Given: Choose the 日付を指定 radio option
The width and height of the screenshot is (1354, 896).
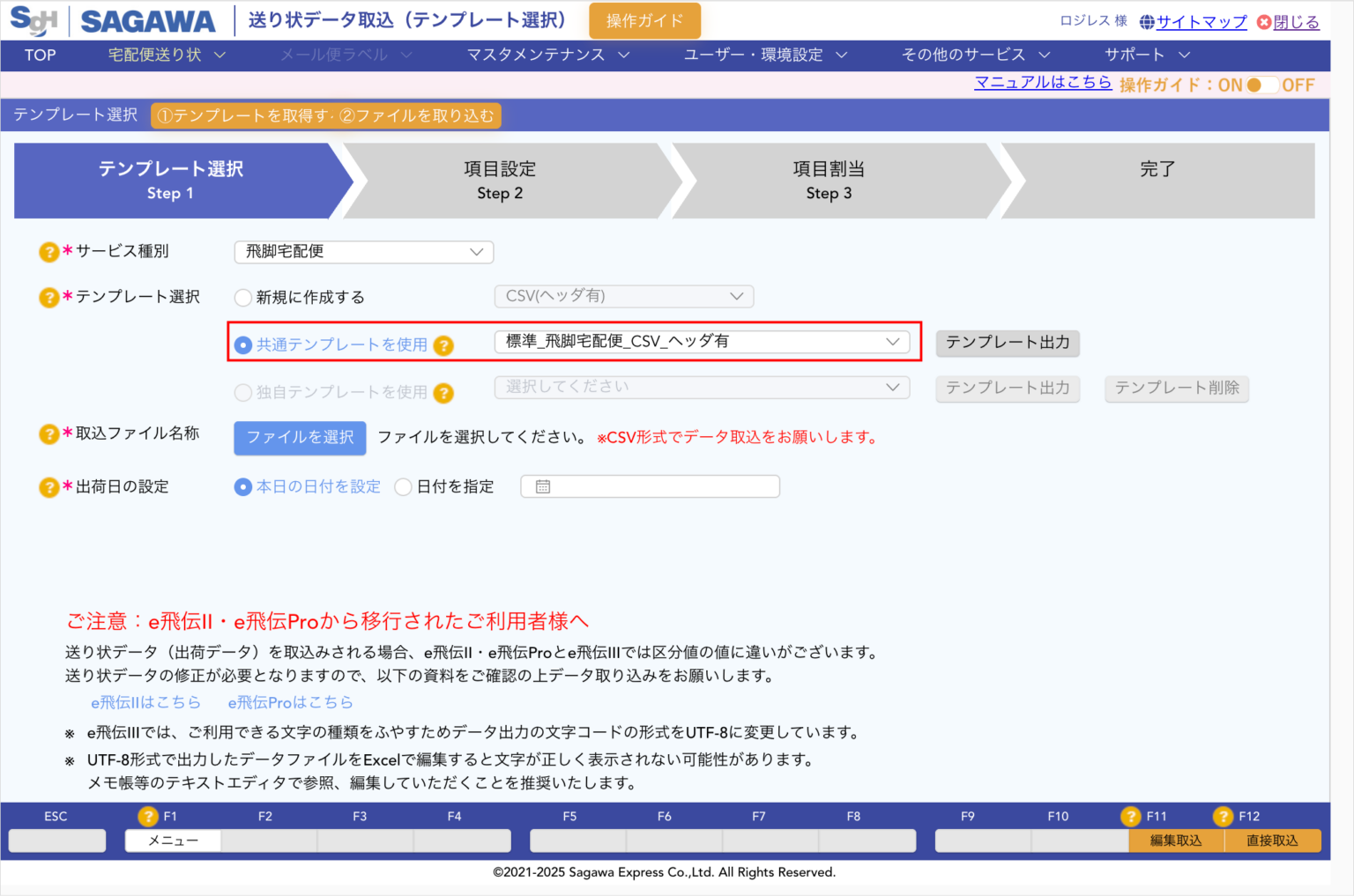Looking at the screenshot, I should [403, 486].
